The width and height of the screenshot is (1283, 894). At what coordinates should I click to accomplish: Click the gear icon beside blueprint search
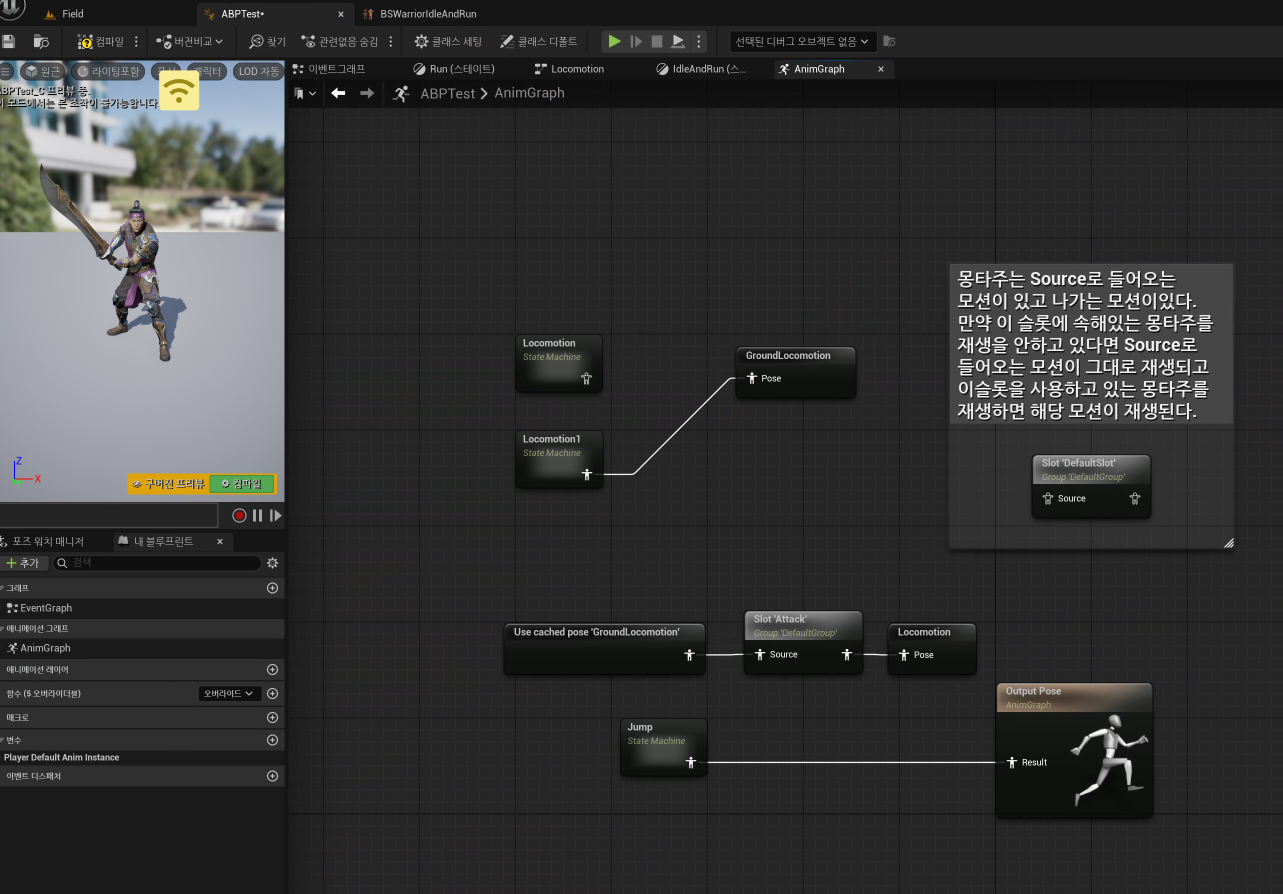[272, 563]
